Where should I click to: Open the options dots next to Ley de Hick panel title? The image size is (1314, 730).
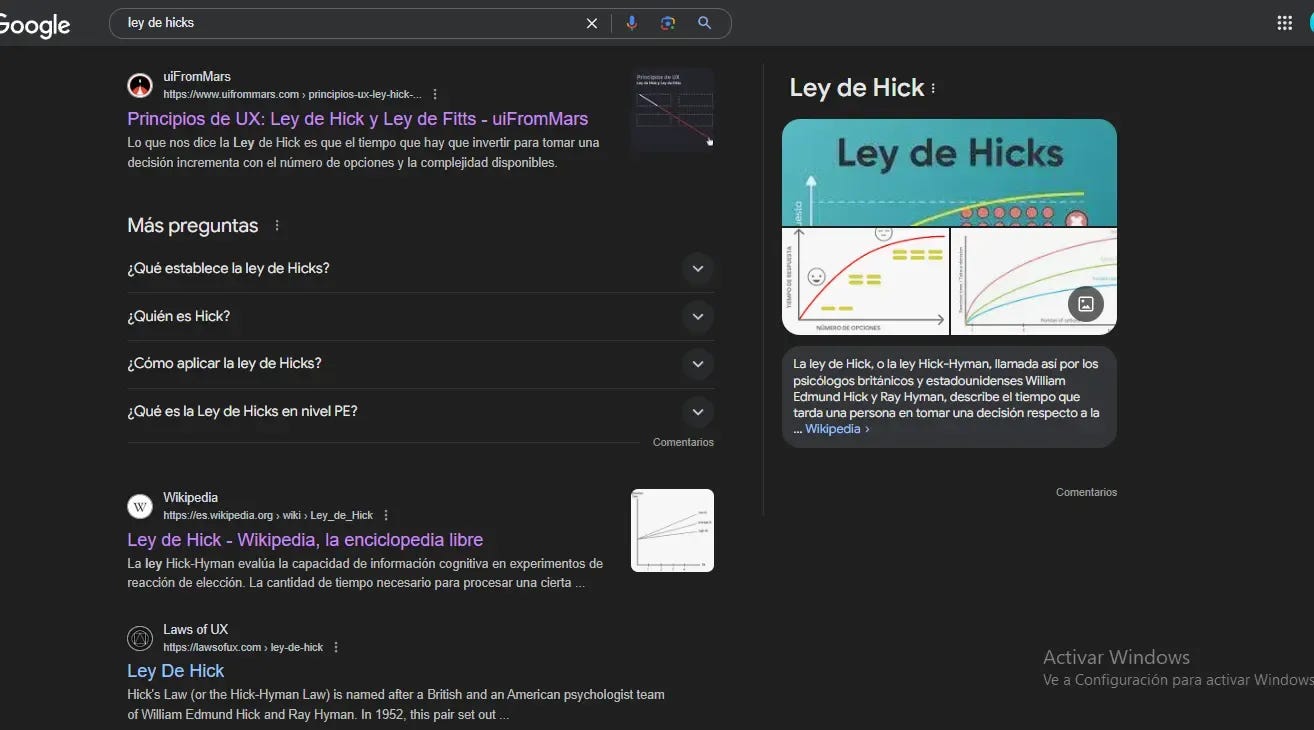933,88
